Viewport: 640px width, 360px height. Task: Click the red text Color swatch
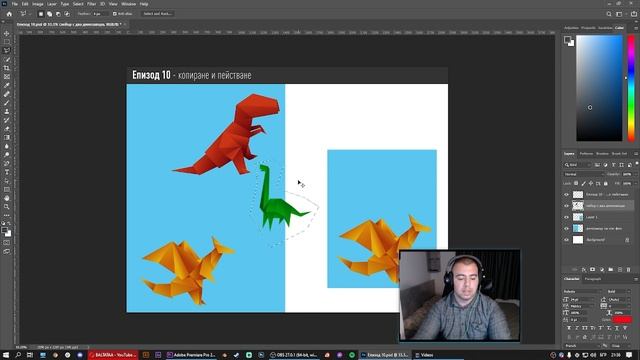[622, 320]
